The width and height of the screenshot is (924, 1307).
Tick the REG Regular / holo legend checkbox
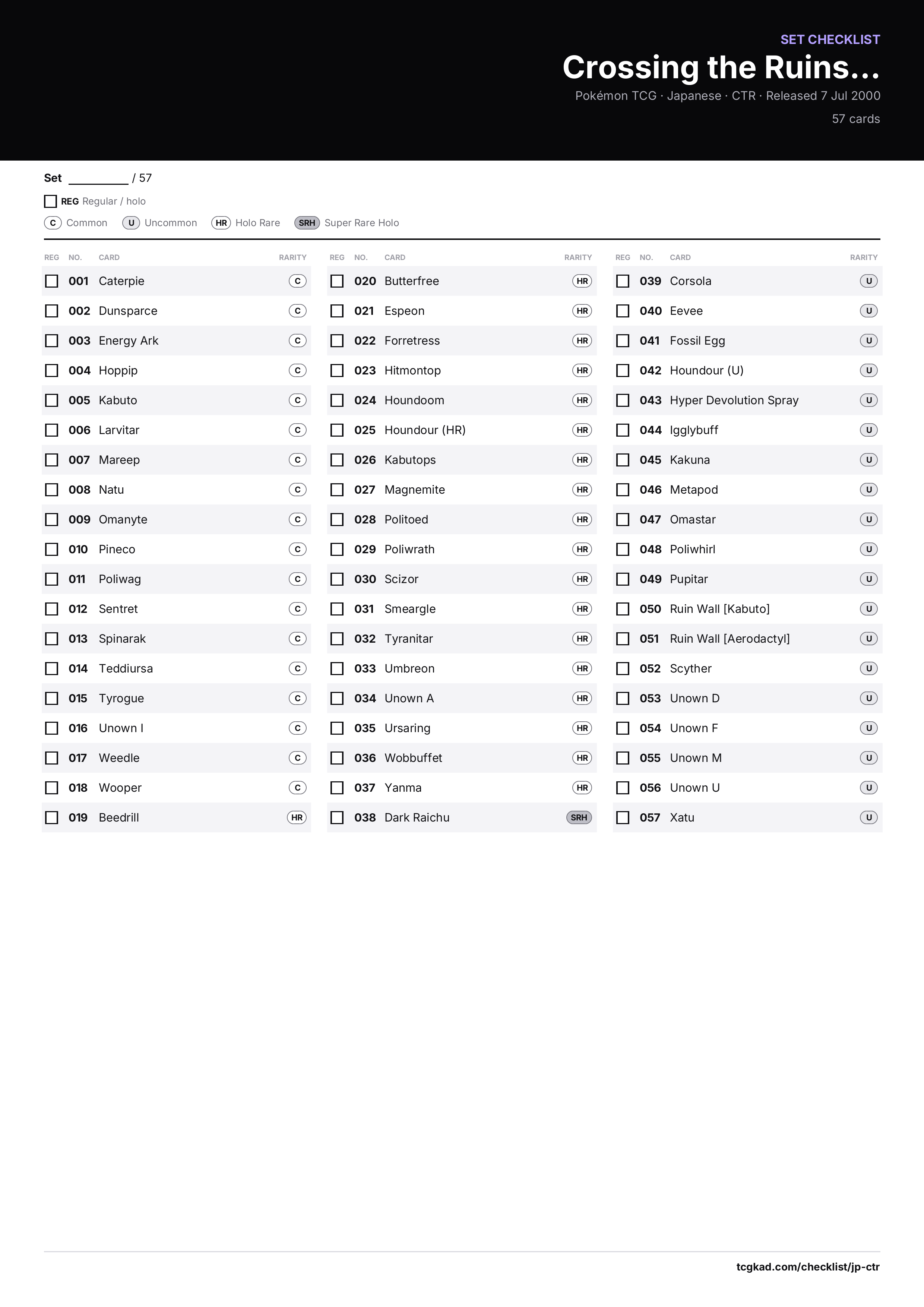50,201
